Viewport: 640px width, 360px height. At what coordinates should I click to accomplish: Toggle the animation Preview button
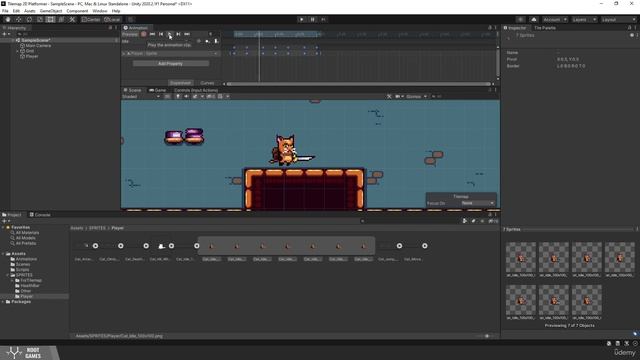pyautogui.click(x=130, y=34)
